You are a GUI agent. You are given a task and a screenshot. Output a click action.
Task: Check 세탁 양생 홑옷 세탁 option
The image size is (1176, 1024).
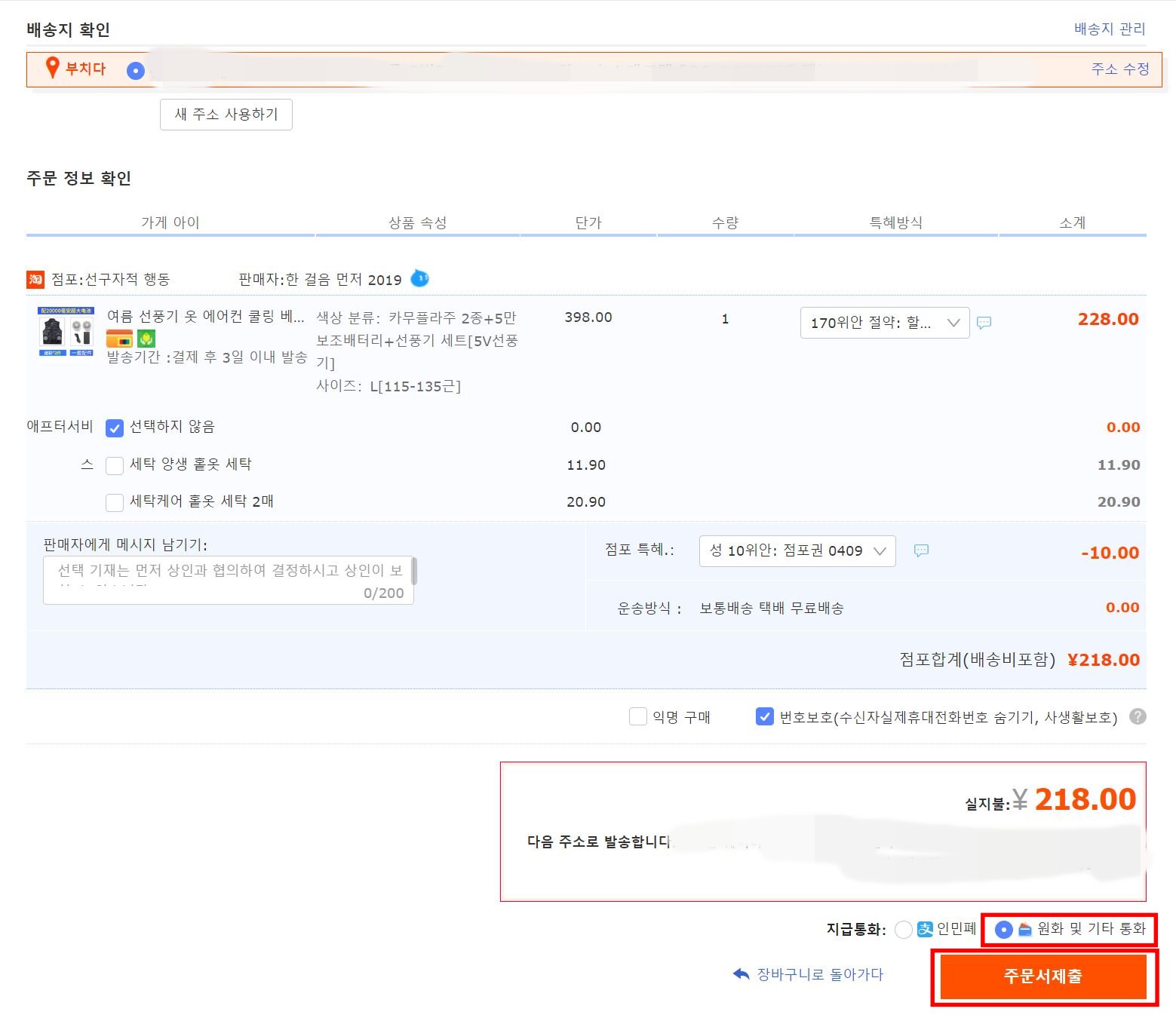click(x=115, y=466)
